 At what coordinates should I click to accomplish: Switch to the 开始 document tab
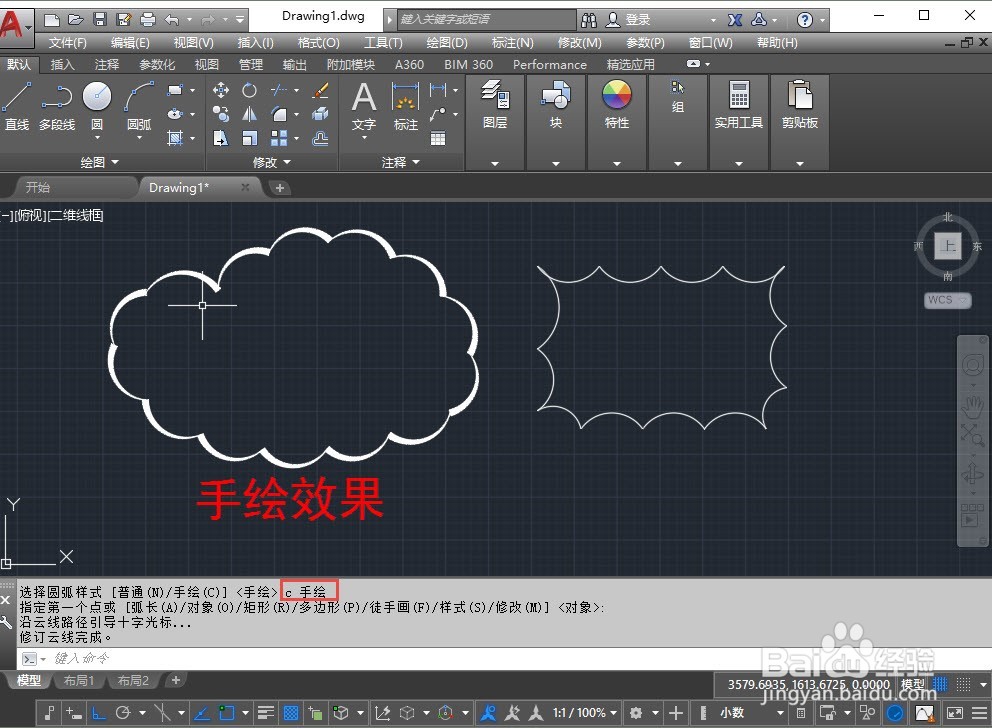pos(38,187)
